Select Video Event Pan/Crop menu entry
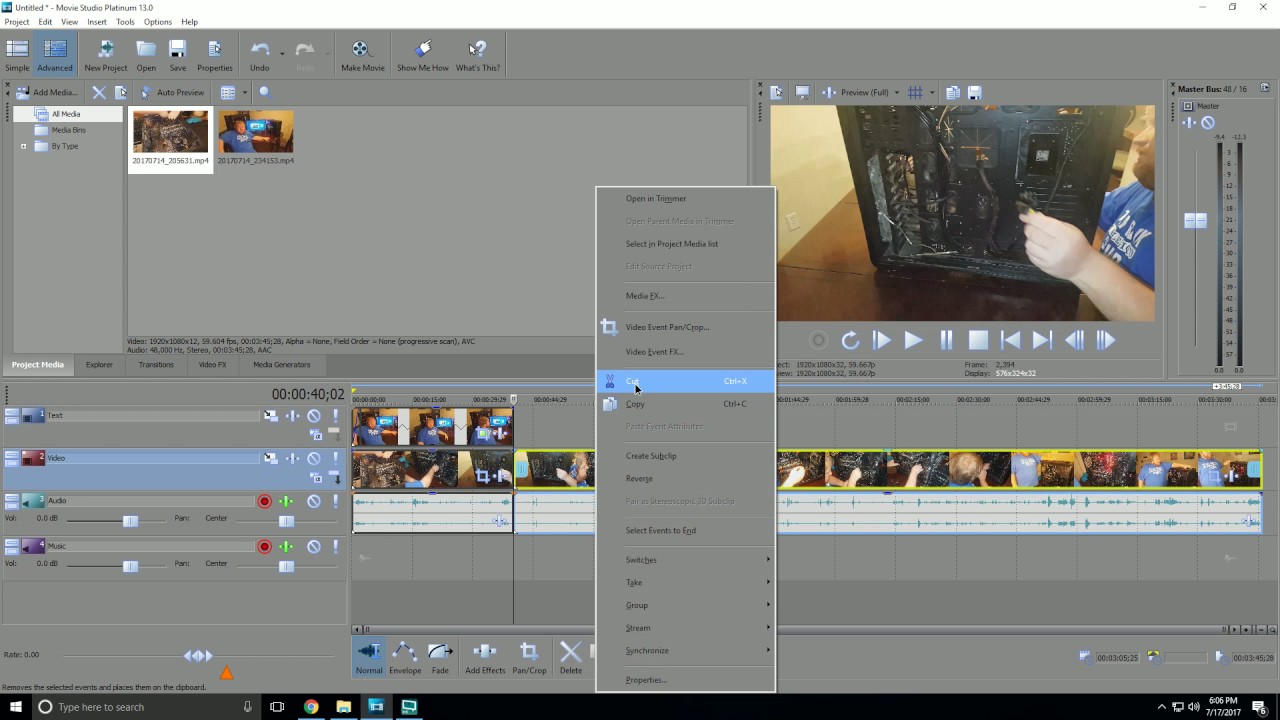This screenshot has width=1280, height=720. click(x=685, y=327)
